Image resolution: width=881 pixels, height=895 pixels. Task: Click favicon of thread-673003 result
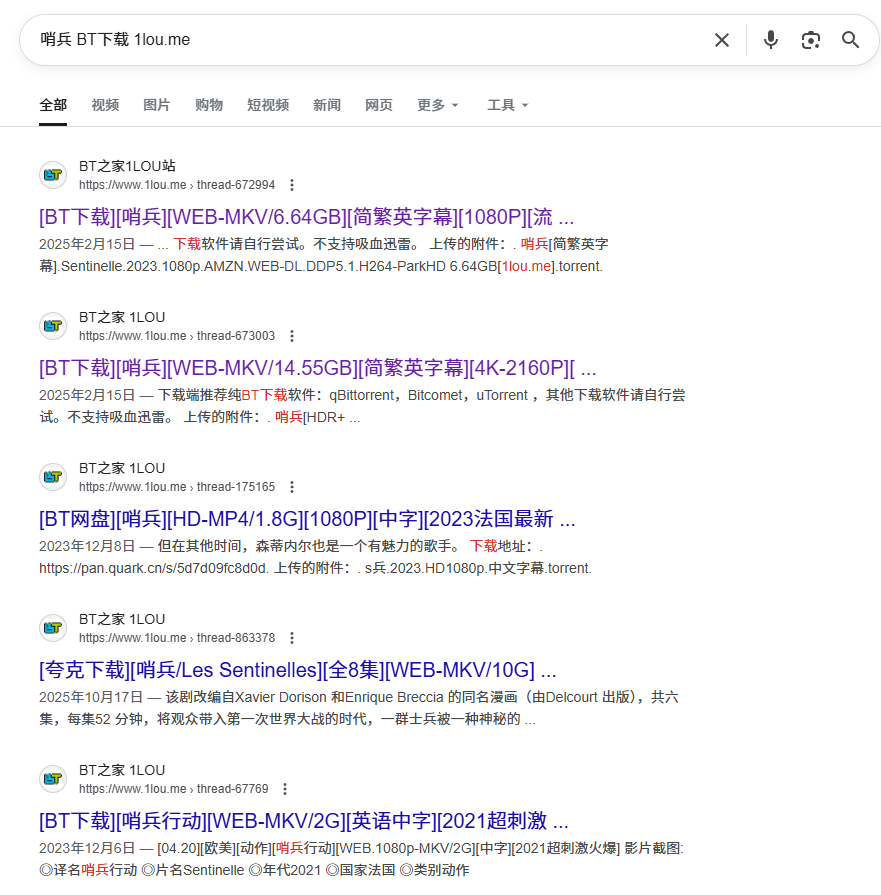(x=53, y=326)
